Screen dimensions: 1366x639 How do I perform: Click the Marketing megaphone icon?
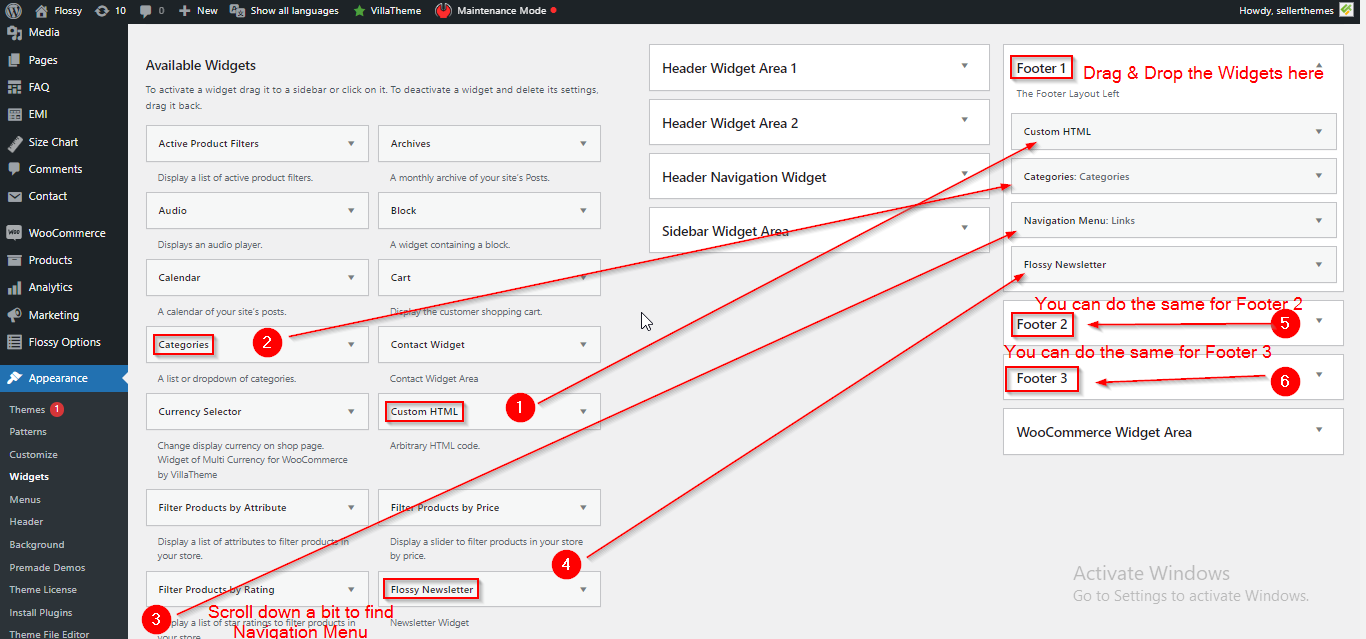point(14,315)
